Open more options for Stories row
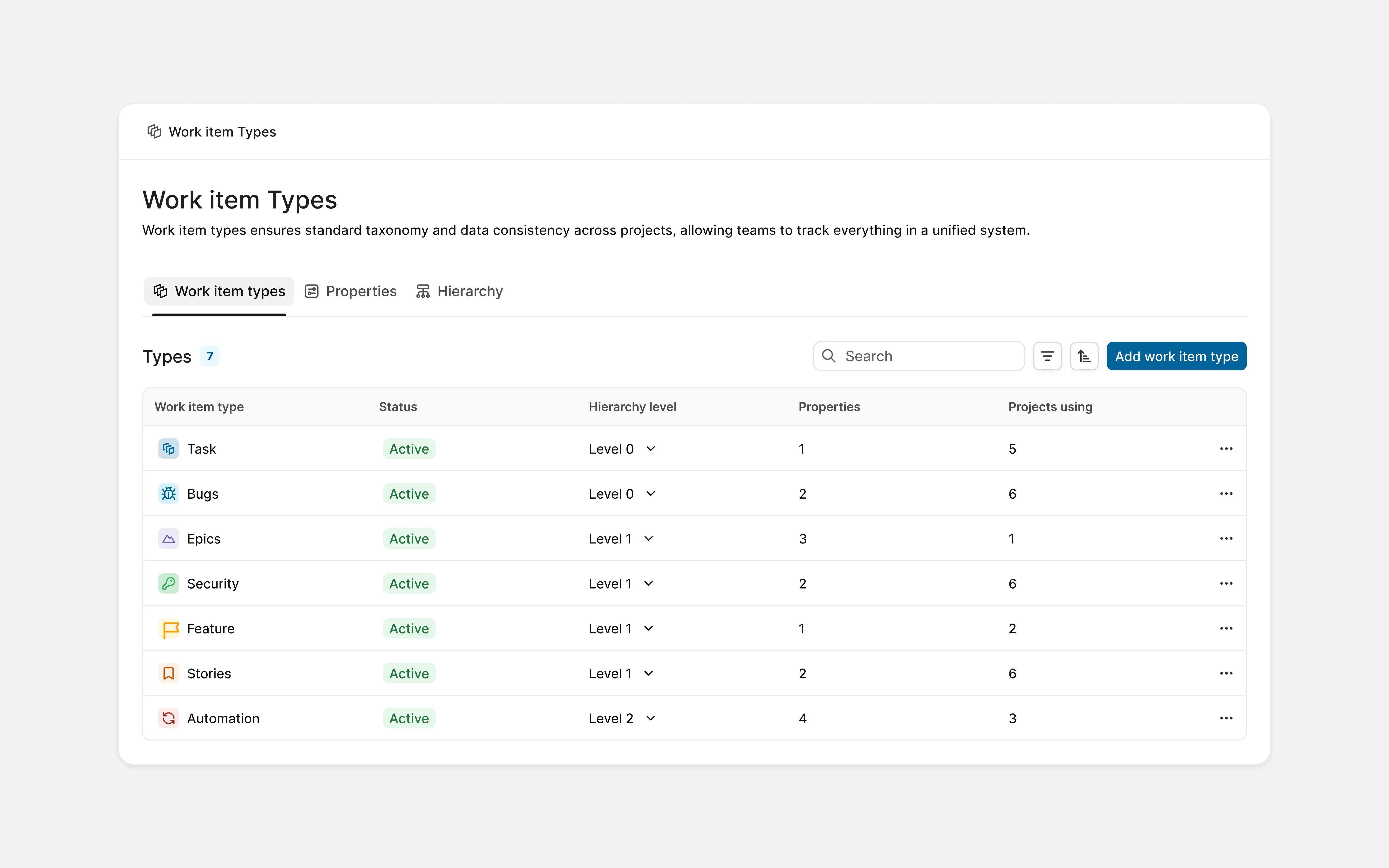 1226,673
